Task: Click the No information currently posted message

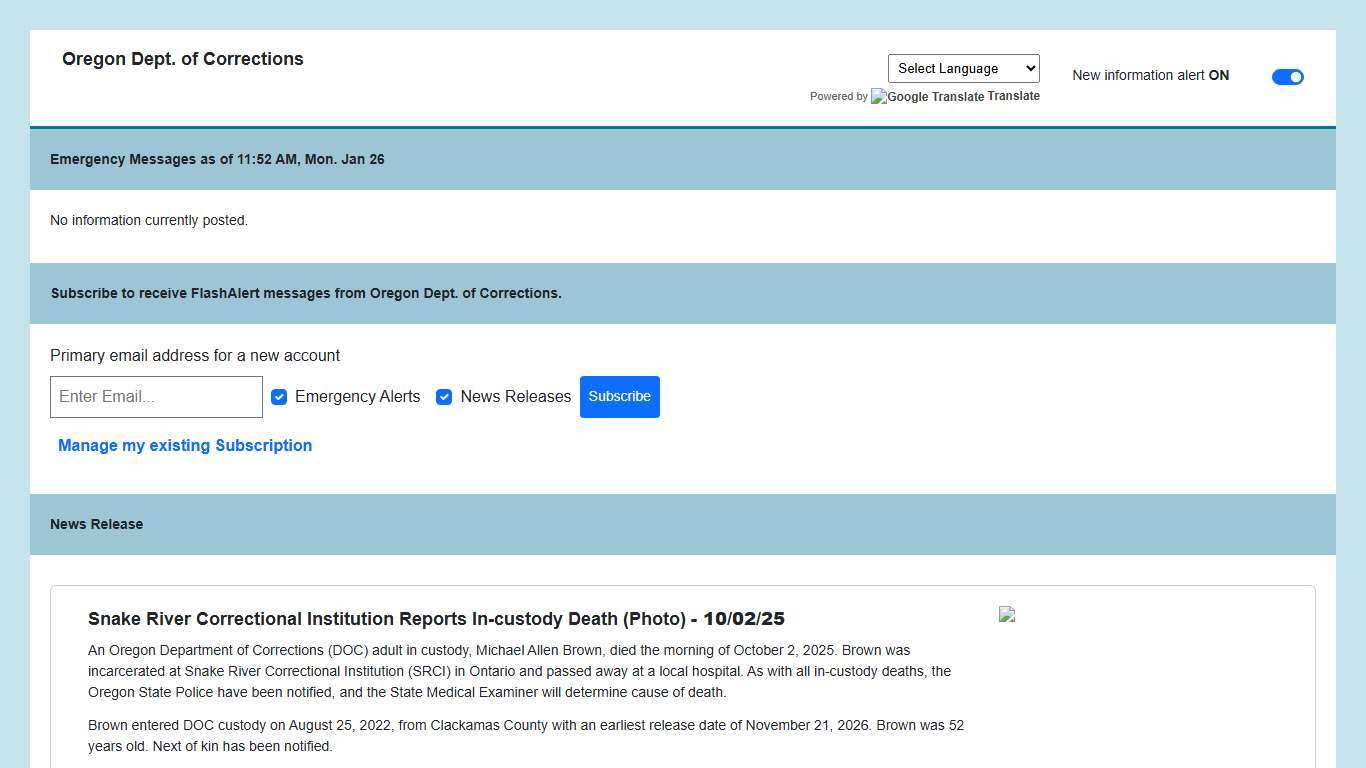Action: click(x=149, y=220)
